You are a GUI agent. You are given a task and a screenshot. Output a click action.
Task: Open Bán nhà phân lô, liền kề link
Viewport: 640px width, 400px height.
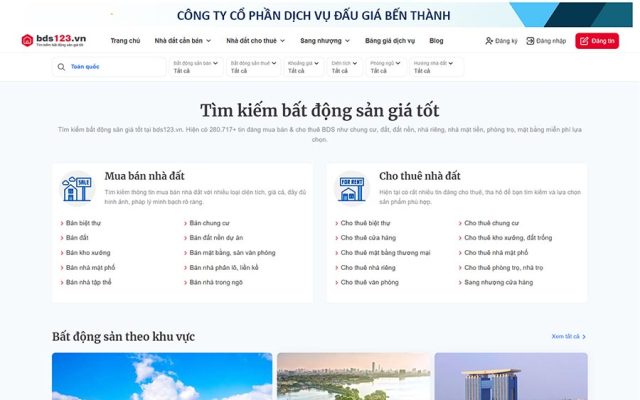click(224, 267)
